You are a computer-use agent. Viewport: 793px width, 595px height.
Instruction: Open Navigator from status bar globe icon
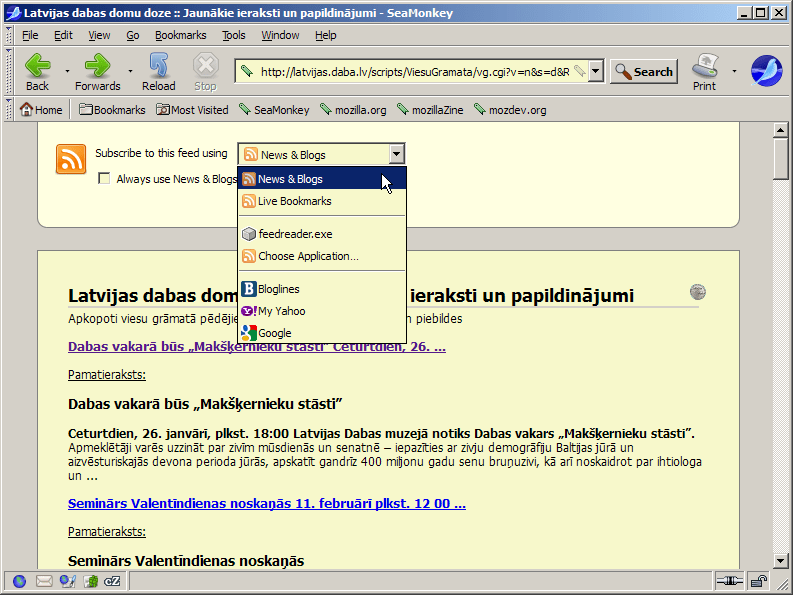coord(19,581)
